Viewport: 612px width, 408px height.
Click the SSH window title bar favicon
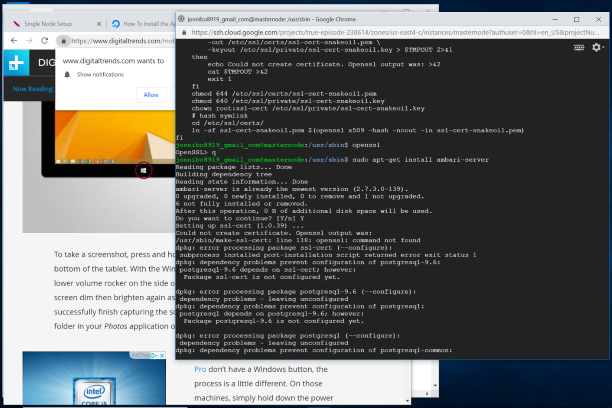181,19
